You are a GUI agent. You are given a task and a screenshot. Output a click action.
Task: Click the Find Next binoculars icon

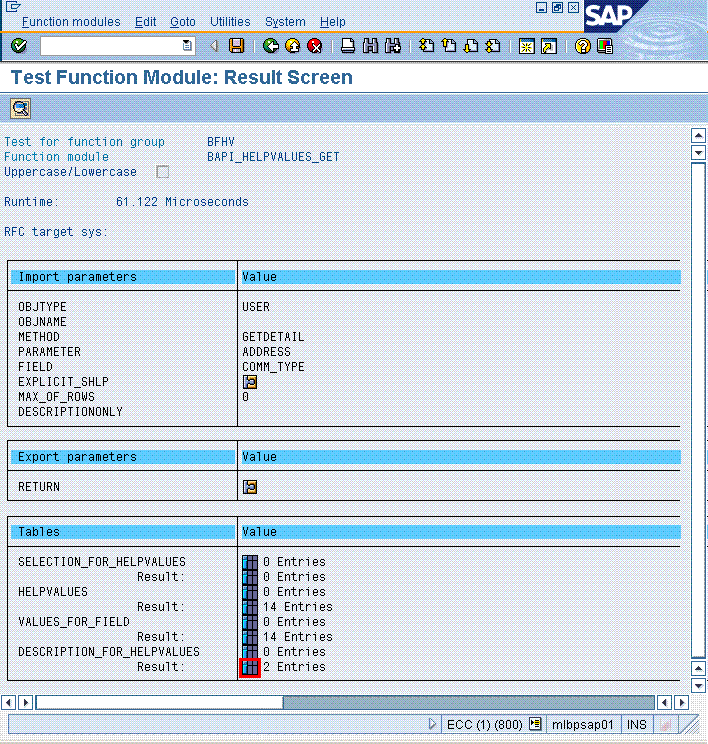(393, 46)
